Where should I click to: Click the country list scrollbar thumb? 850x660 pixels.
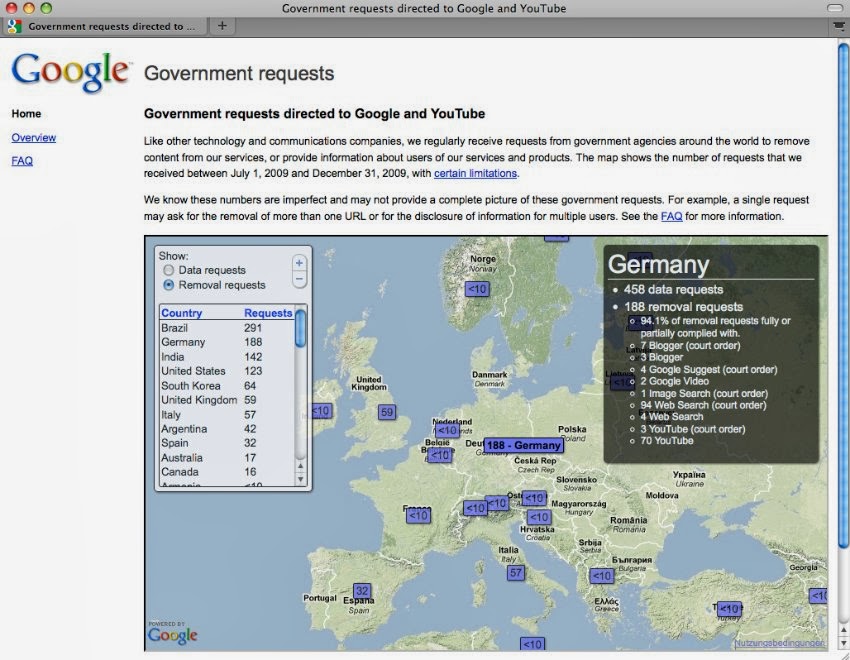[x=300, y=328]
